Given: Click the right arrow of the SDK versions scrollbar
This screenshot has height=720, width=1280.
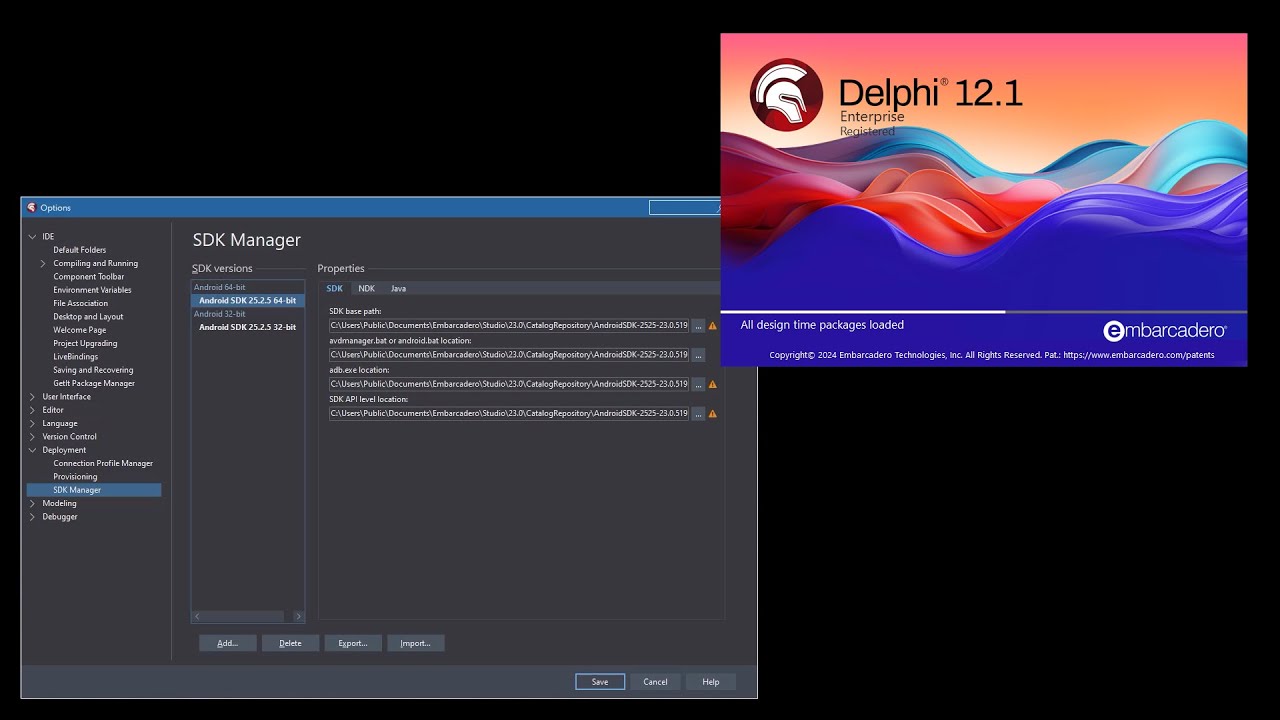Looking at the screenshot, I should pyautogui.click(x=298, y=617).
